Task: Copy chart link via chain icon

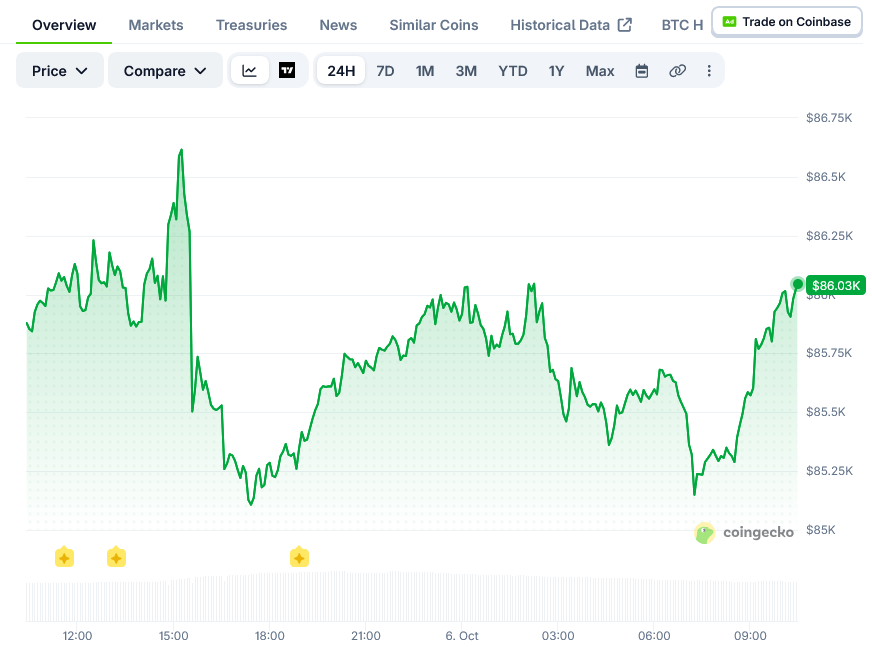Action: [677, 71]
